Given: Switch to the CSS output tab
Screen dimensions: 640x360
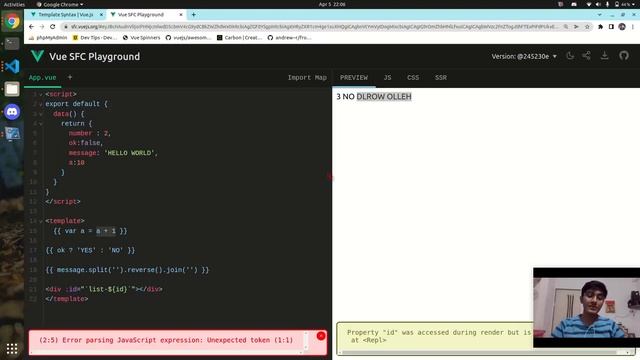Looking at the screenshot, I should pyautogui.click(x=413, y=78).
